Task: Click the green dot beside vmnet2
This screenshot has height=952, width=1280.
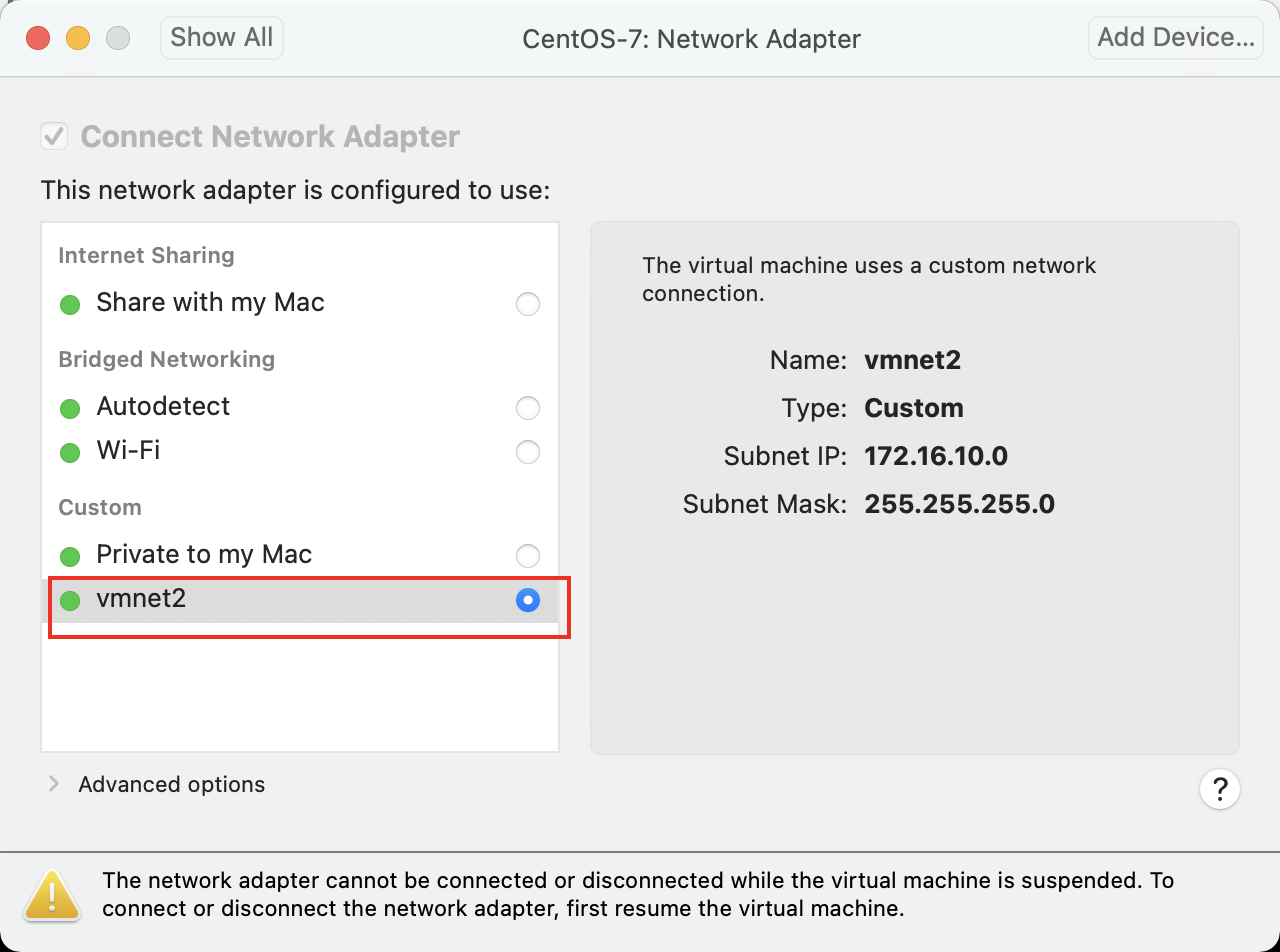Action: [70, 601]
